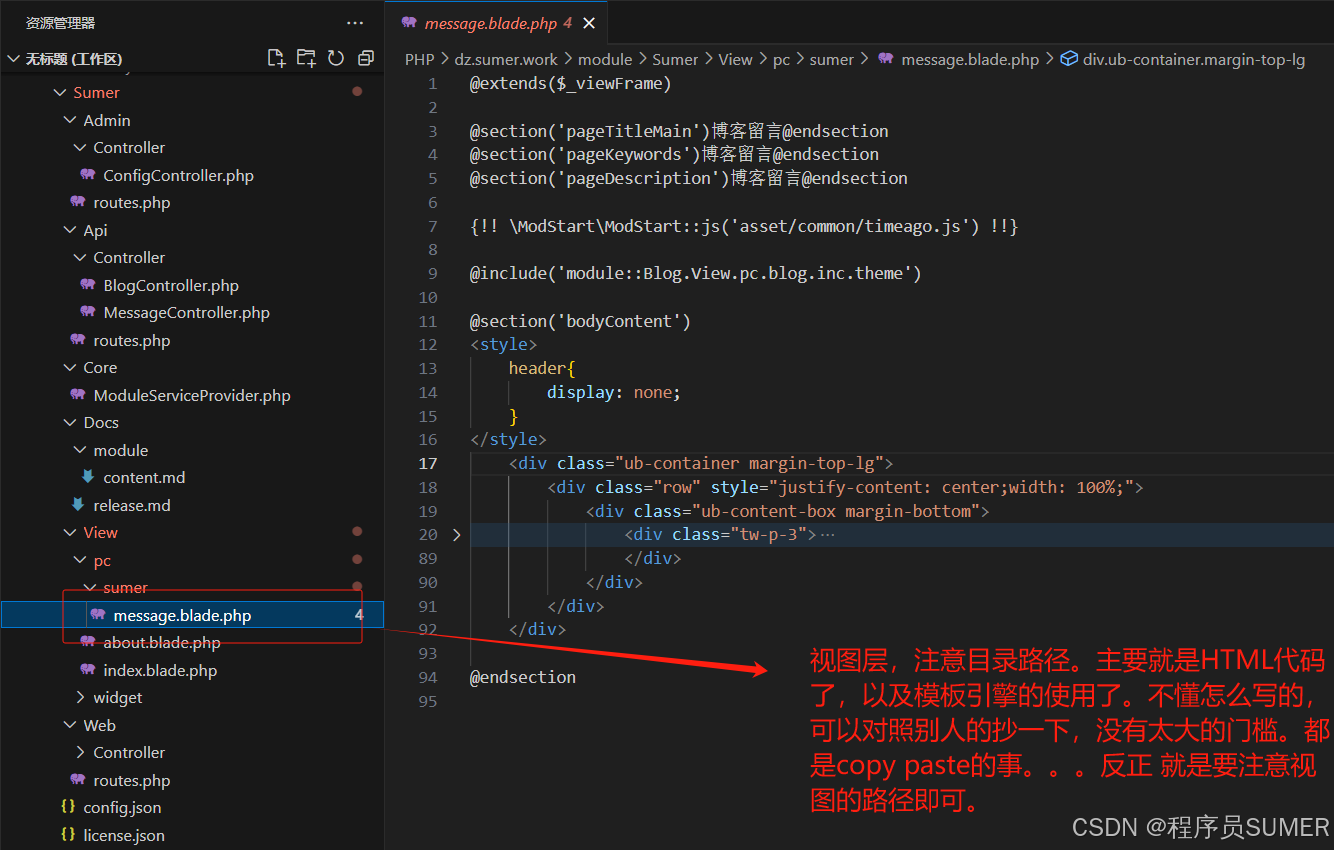Click div.ub-container.margin-top-lg breadcrumb symbol

tap(1193, 59)
